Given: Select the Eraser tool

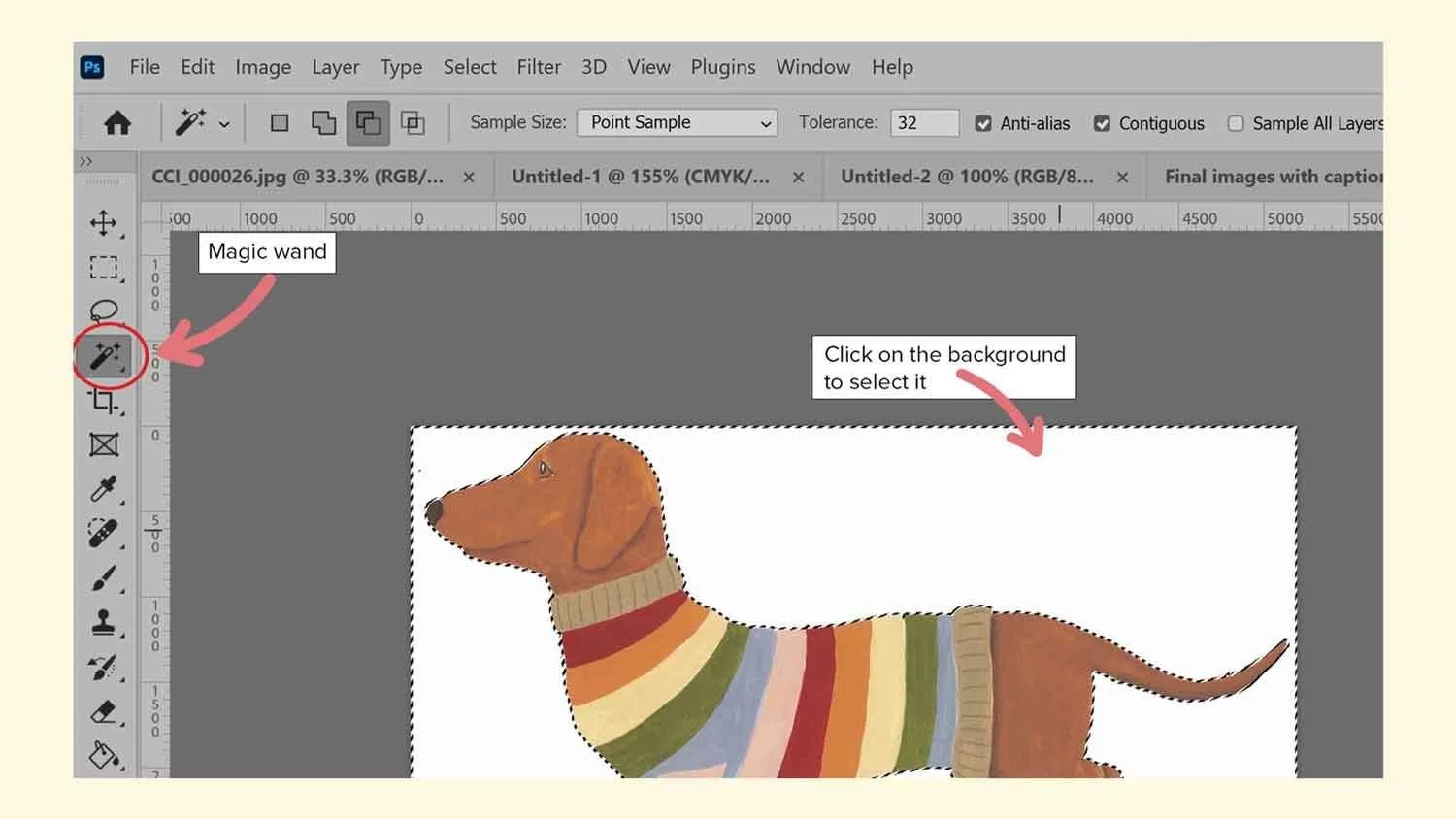Looking at the screenshot, I should [104, 712].
